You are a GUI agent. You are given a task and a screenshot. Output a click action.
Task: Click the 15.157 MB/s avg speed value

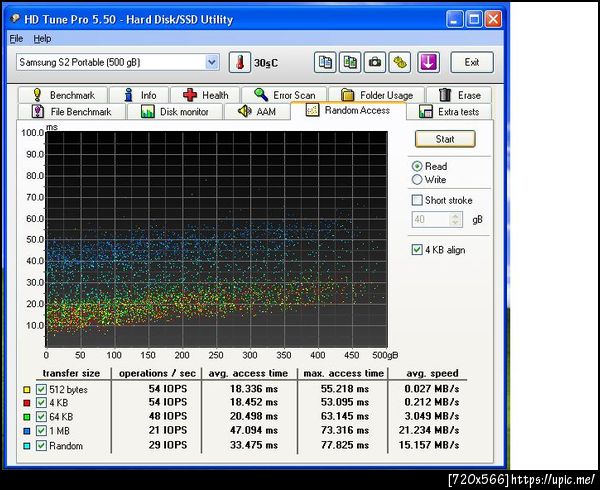(x=429, y=445)
